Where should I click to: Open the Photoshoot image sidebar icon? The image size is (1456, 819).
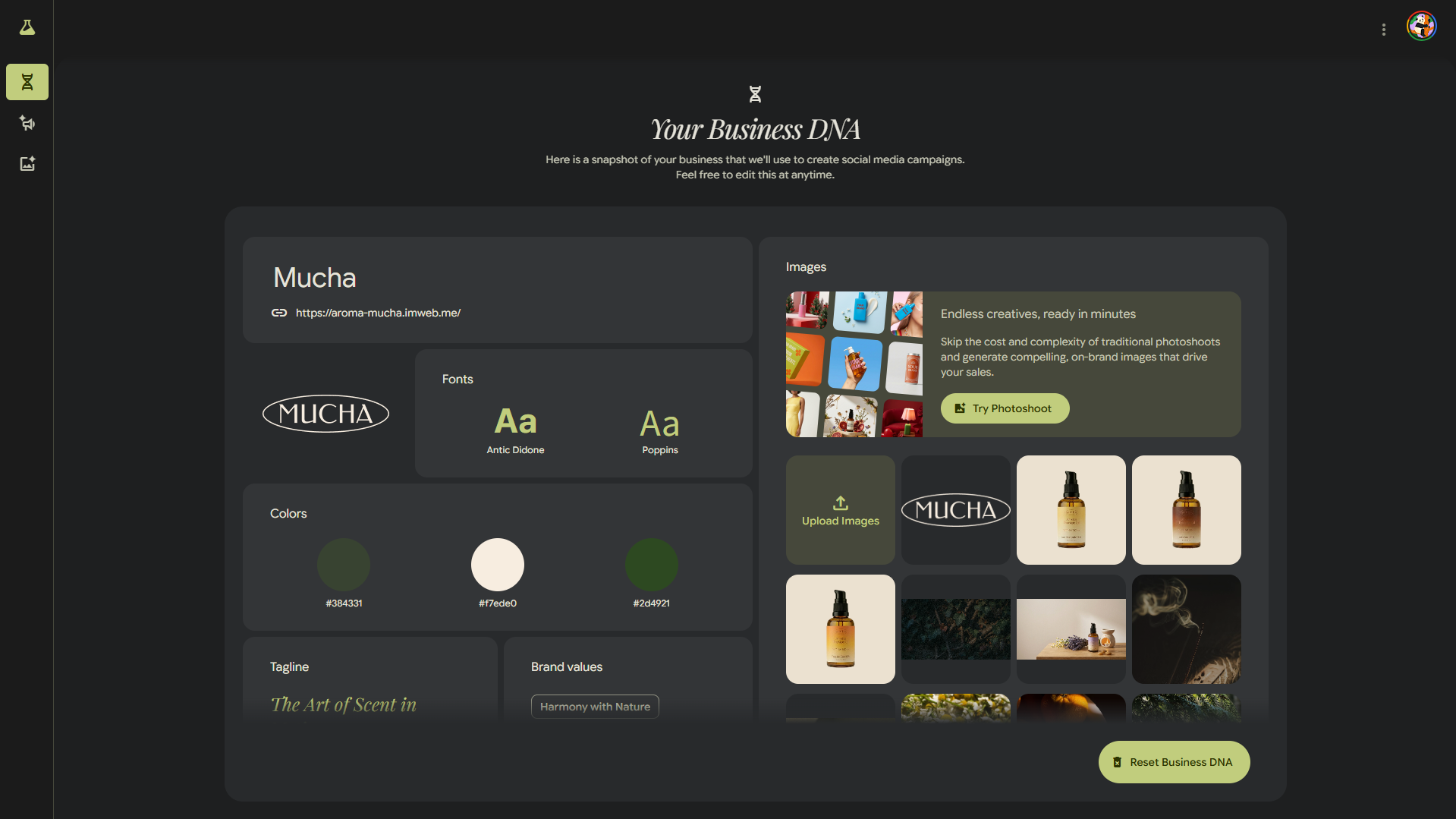tap(27, 164)
